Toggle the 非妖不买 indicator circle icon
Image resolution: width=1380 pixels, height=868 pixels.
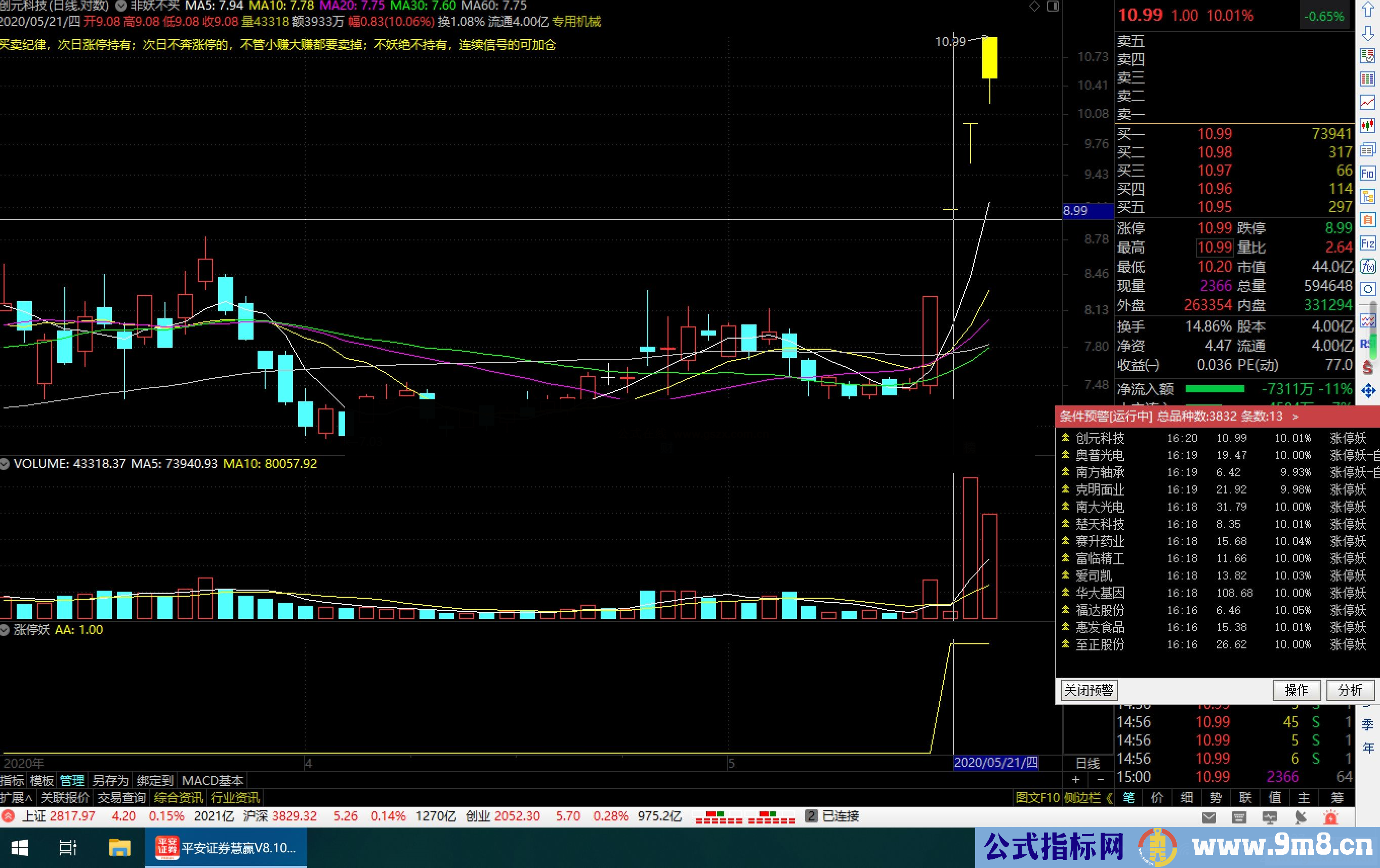click(x=121, y=6)
